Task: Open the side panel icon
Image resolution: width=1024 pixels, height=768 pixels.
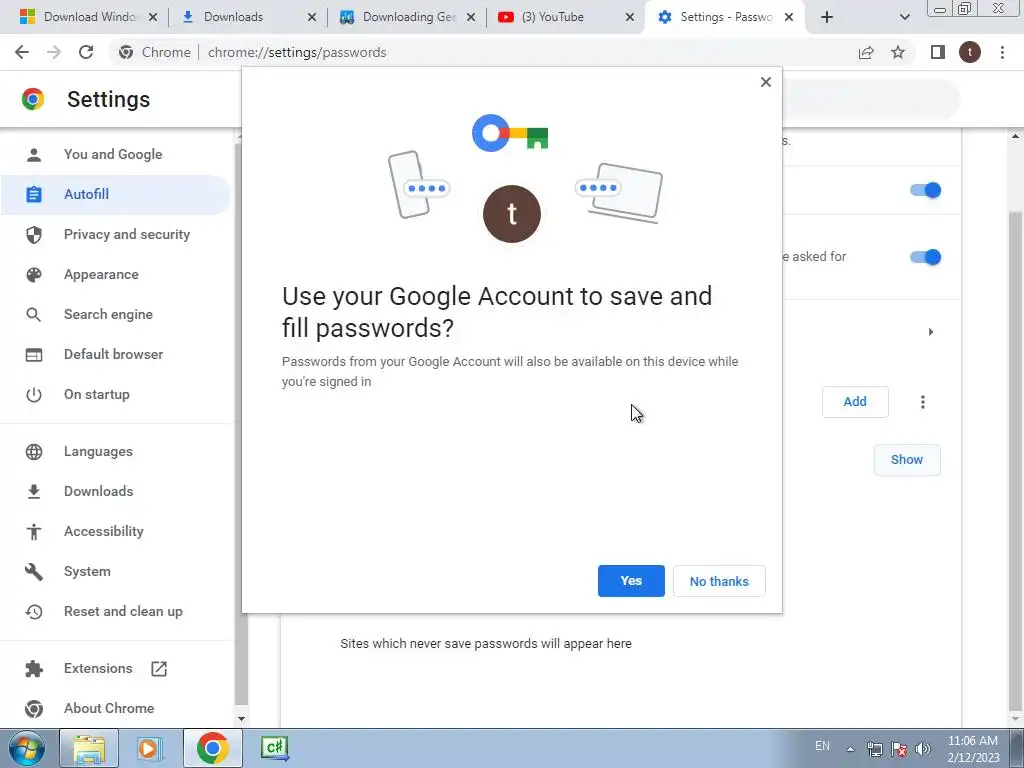Action: point(938,52)
